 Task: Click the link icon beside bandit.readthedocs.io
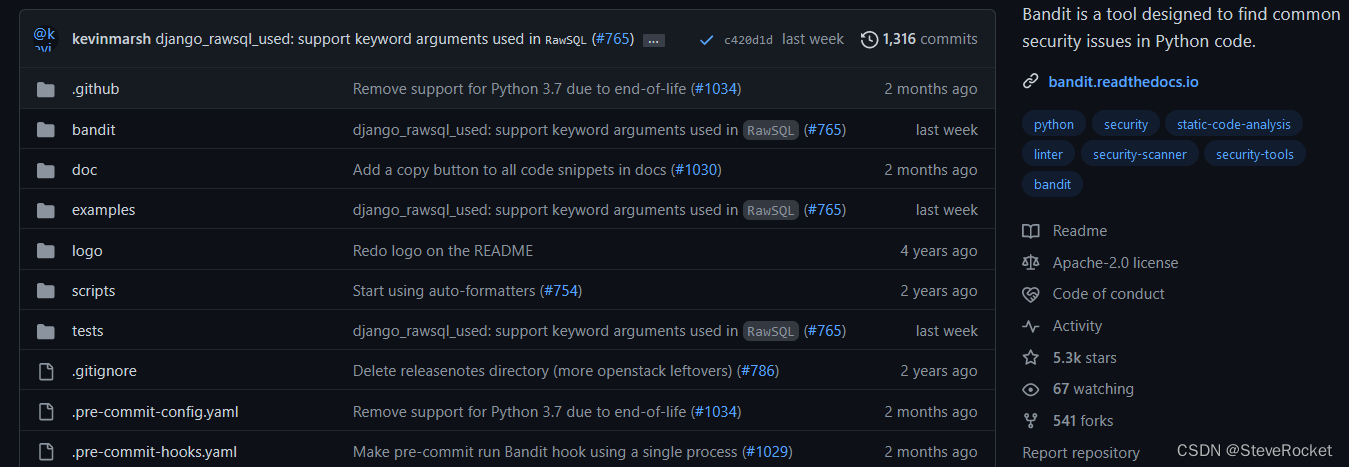pos(1030,82)
